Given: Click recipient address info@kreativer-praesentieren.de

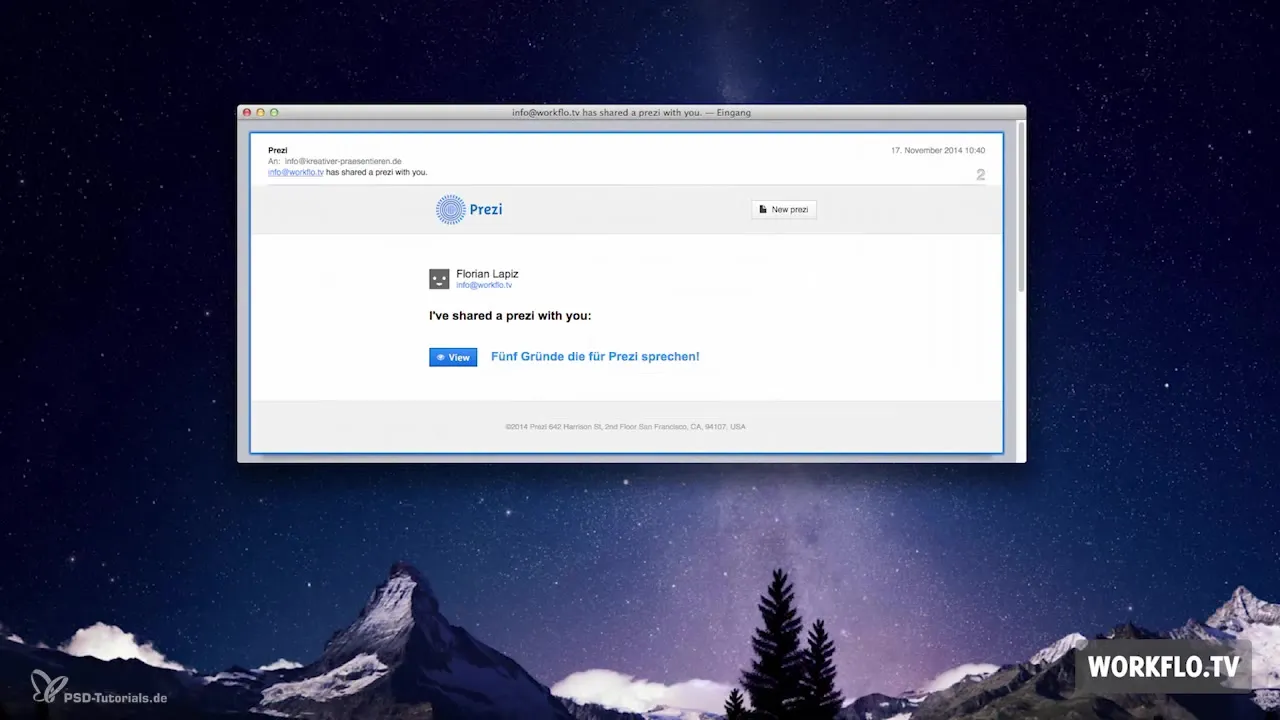Looking at the screenshot, I should pyautogui.click(x=343, y=161).
